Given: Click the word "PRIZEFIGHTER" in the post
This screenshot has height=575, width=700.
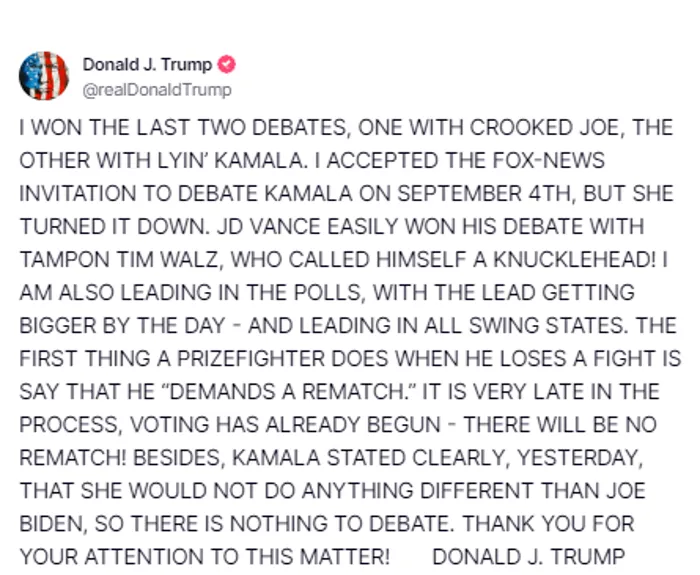Looking at the screenshot, I should coord(251,358).
